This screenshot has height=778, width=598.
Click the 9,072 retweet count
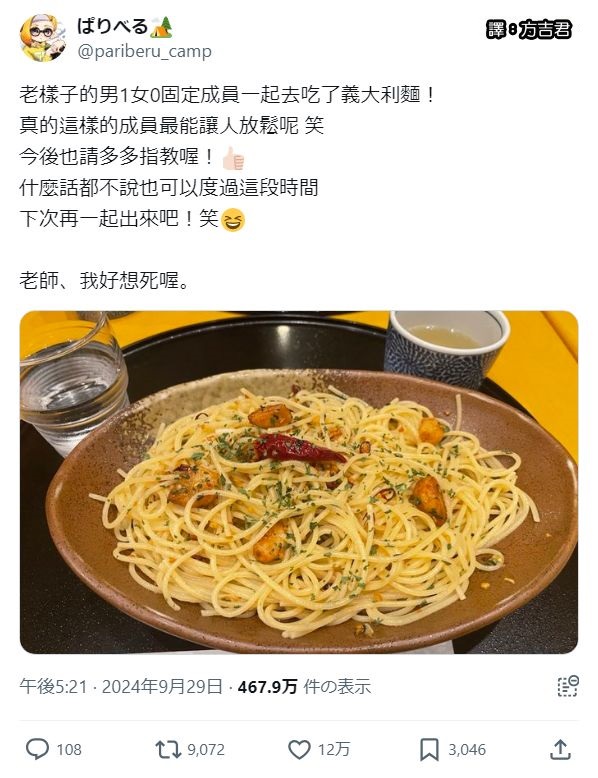206,750
